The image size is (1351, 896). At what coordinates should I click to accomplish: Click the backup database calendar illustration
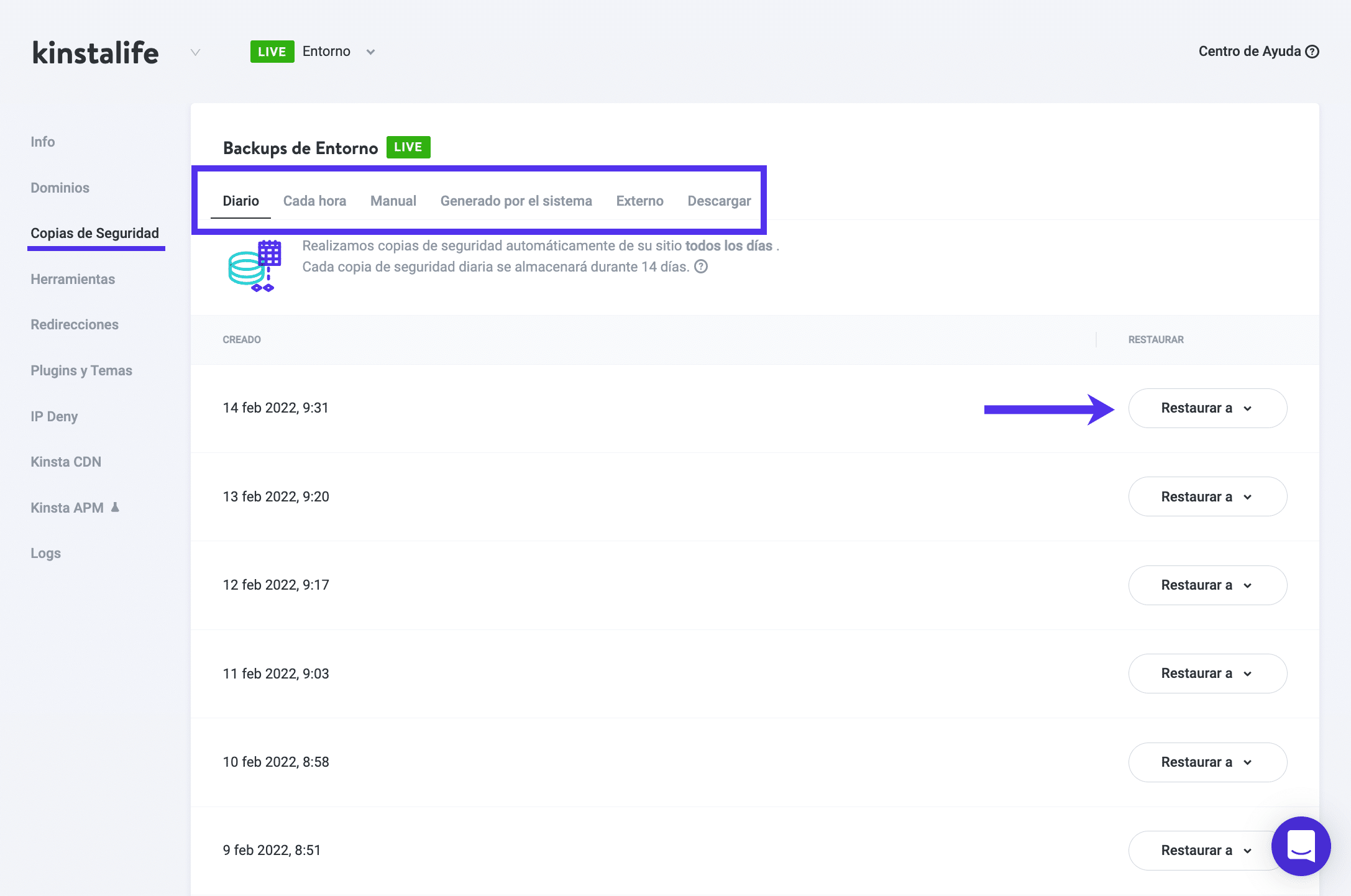tap(255, 266)
